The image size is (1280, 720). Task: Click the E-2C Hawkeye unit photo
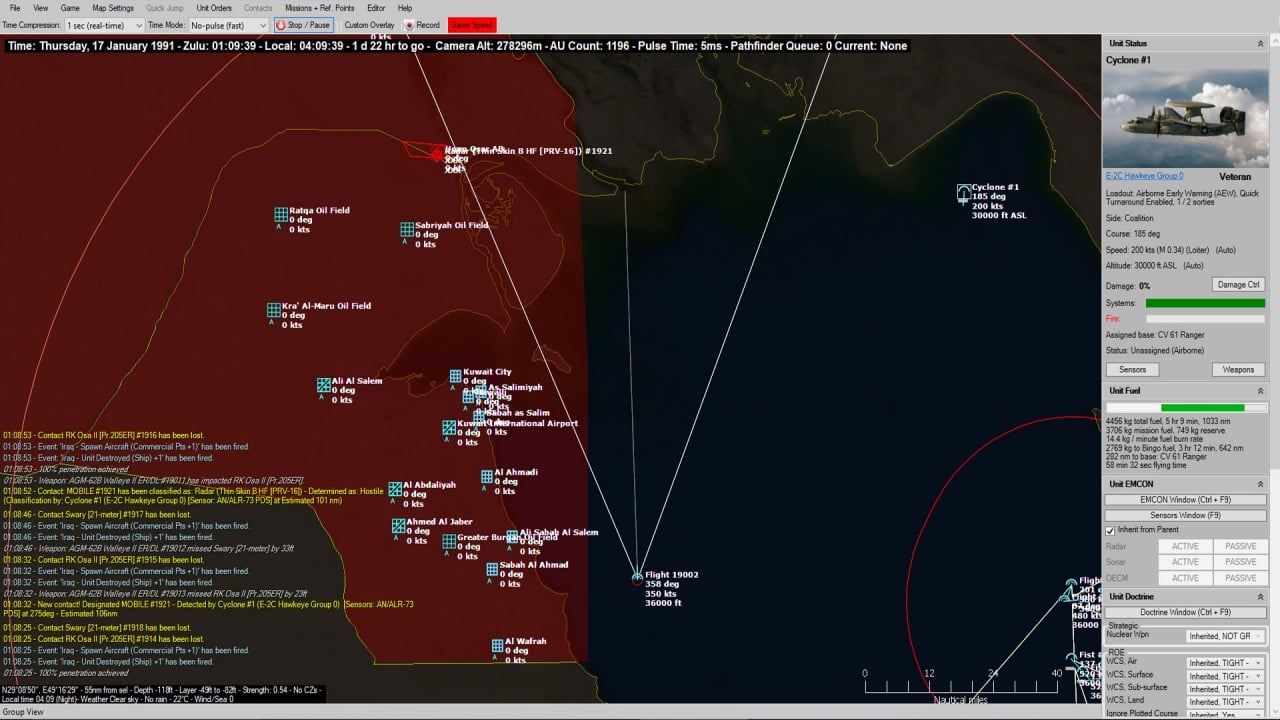pos(1185,118)
